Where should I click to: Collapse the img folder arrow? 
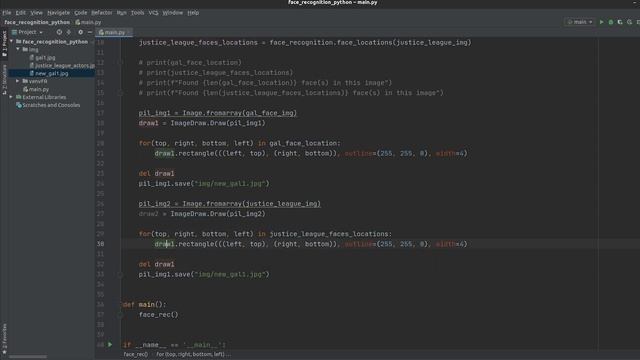coord(18,49)
